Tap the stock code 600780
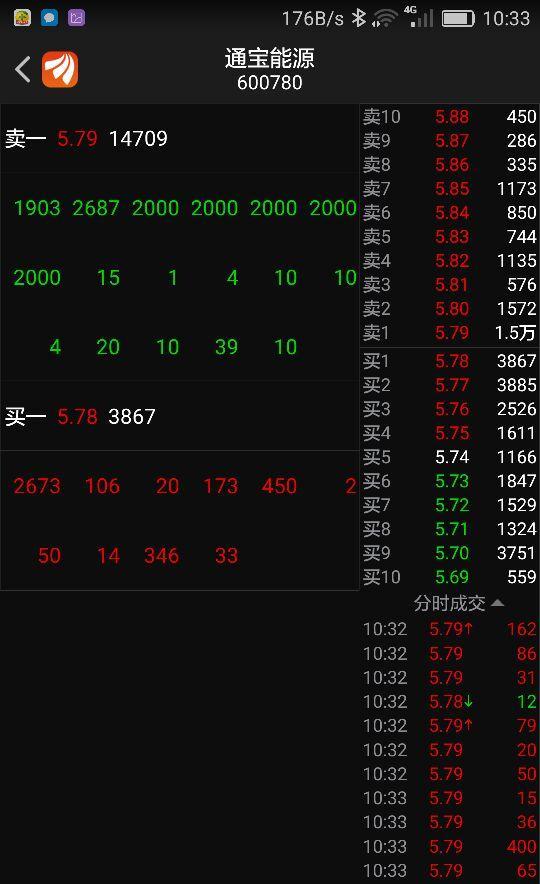This screenshot has height=884, width=540. pyautogui.click(x=269, y=83)
